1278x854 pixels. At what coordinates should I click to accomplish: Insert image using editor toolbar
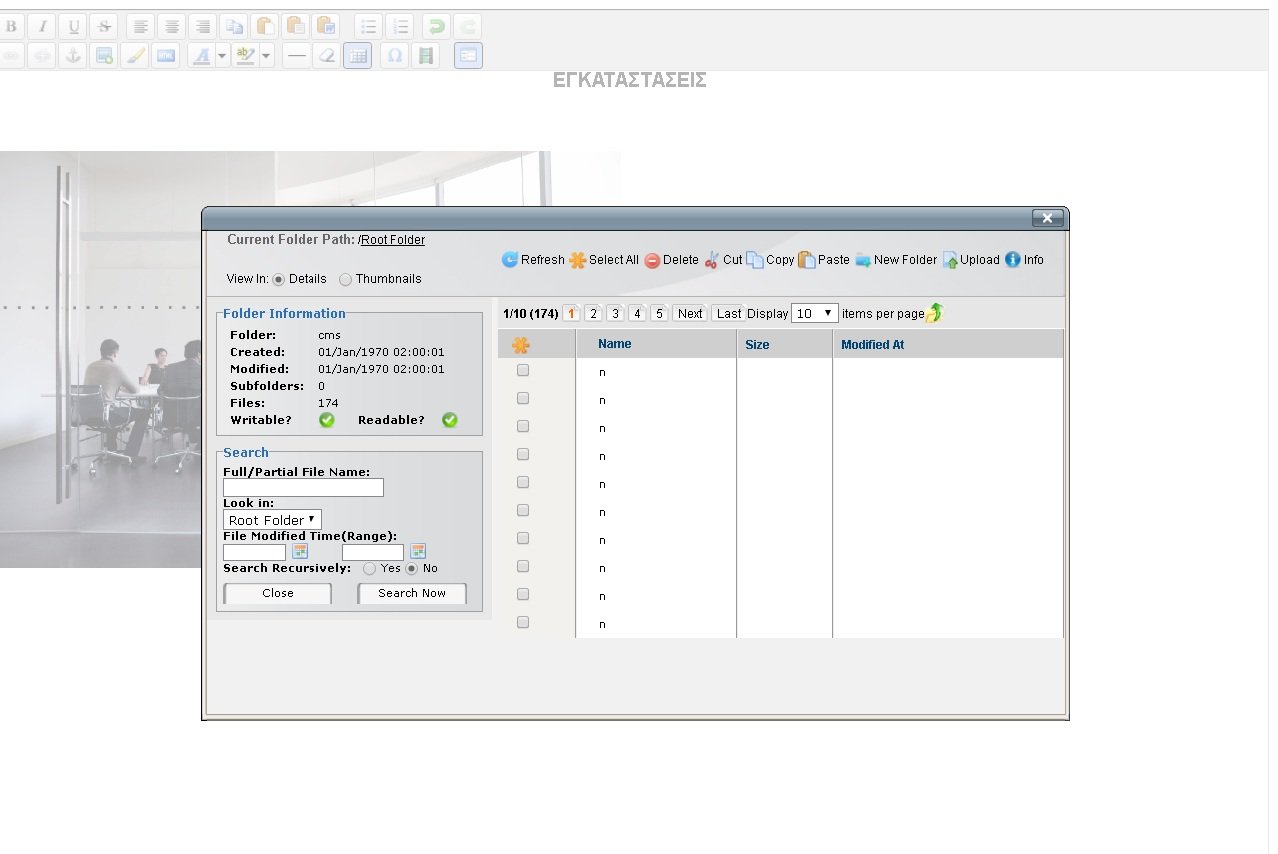[103, 56]
